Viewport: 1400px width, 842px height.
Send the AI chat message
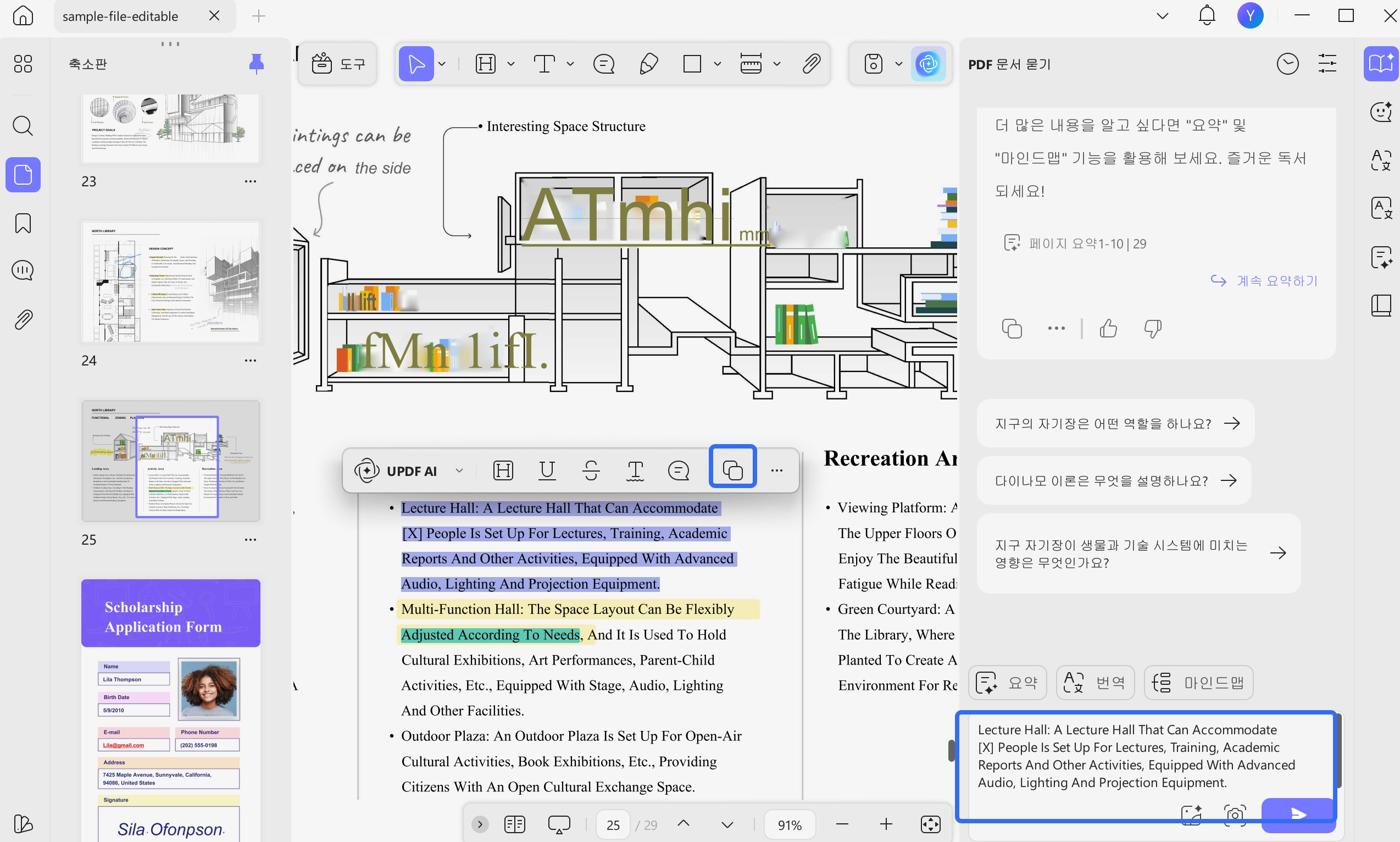pyautogui.click(x=1297, y=814)
